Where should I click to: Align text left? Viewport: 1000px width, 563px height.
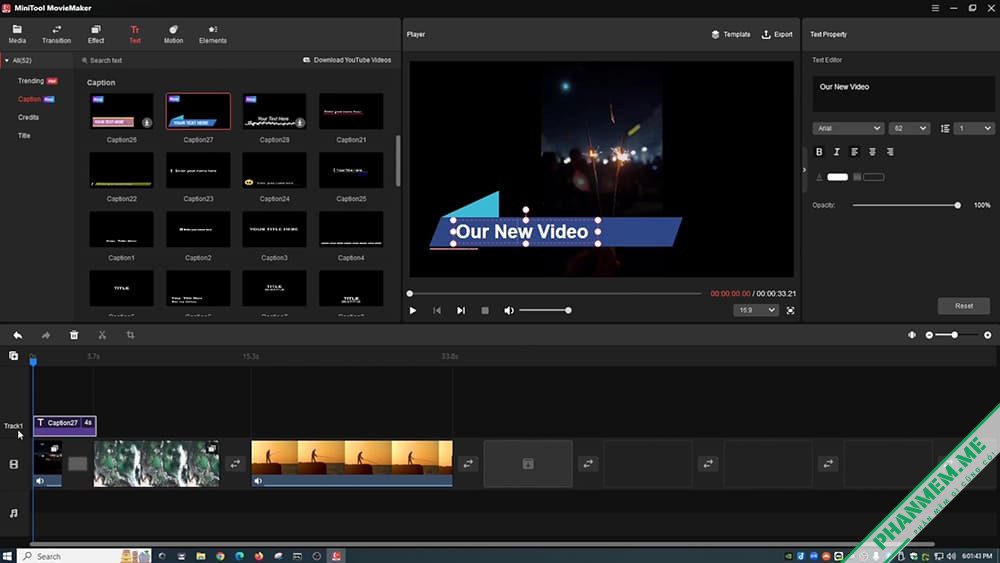point(855,152)
